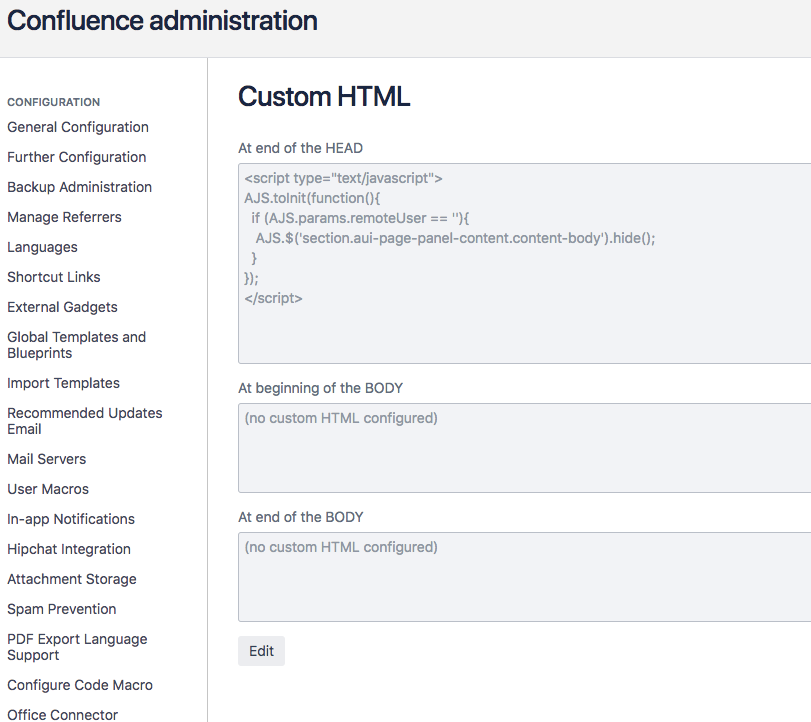
Task: Navigate to Shortcut Links
Action: point(54,277)
